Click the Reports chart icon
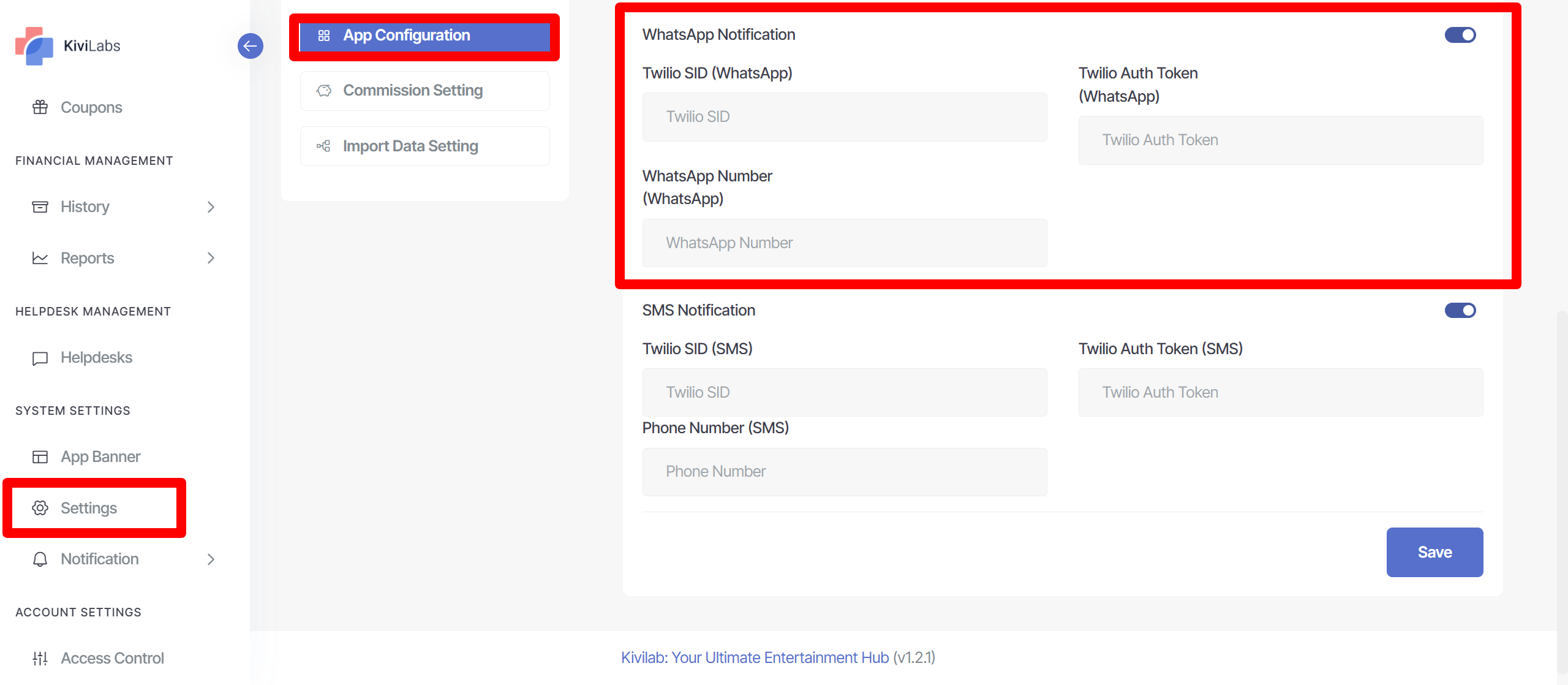 (x=40, y=258)
